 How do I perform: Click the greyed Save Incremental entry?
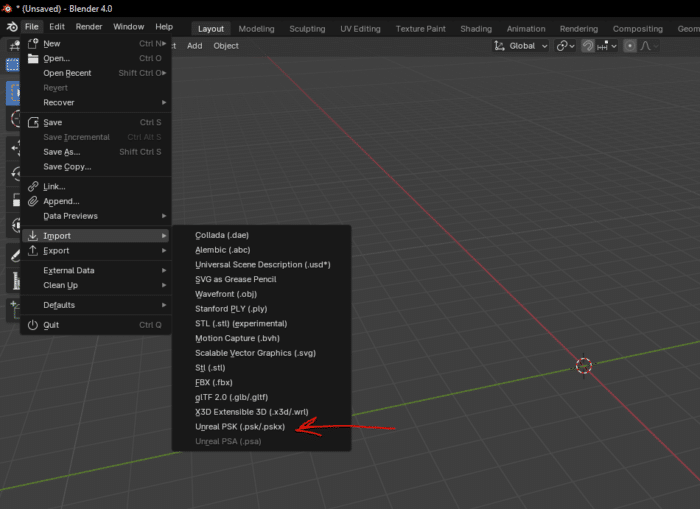point(96,137)
